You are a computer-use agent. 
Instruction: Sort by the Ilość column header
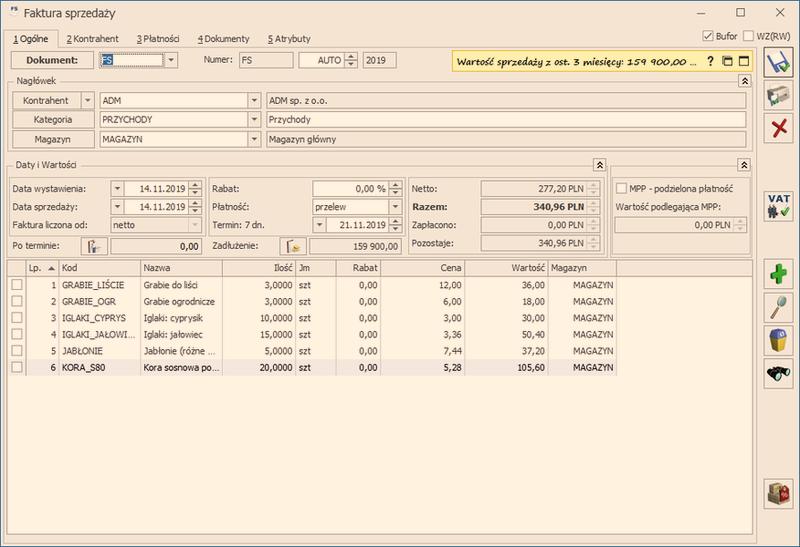[259, 268]
